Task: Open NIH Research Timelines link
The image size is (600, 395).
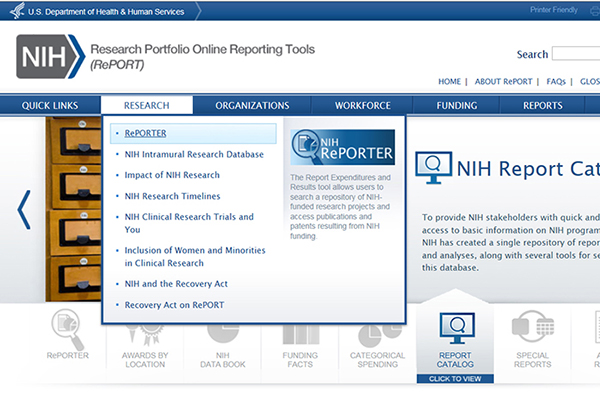Action: tap(173, 196)
